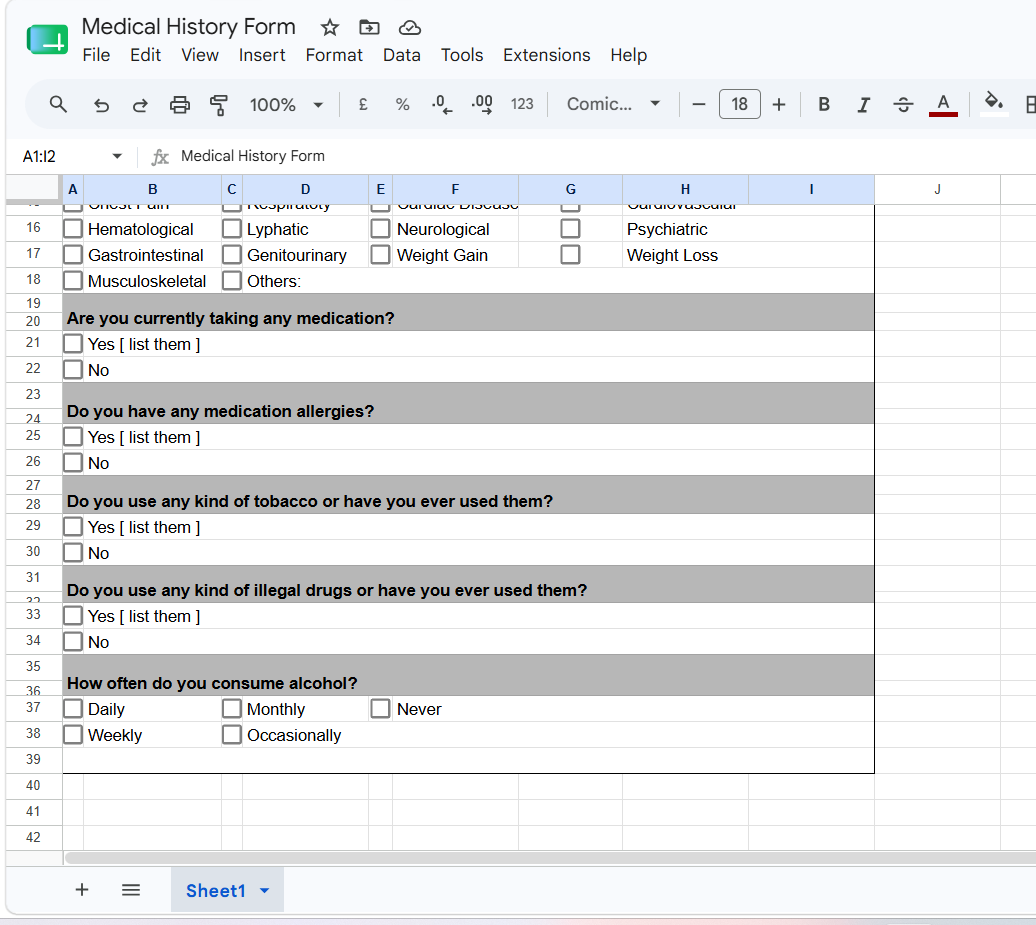Print the spreadsheet
Screen dimensions: 1036x925
click(180, 104)
